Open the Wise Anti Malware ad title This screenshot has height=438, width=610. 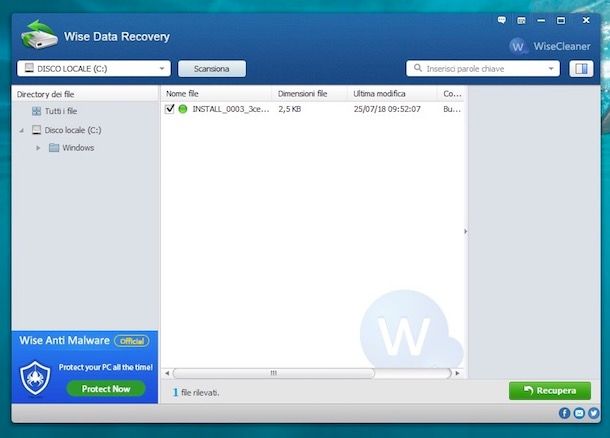pyautogui.click(x=65, y=340)
